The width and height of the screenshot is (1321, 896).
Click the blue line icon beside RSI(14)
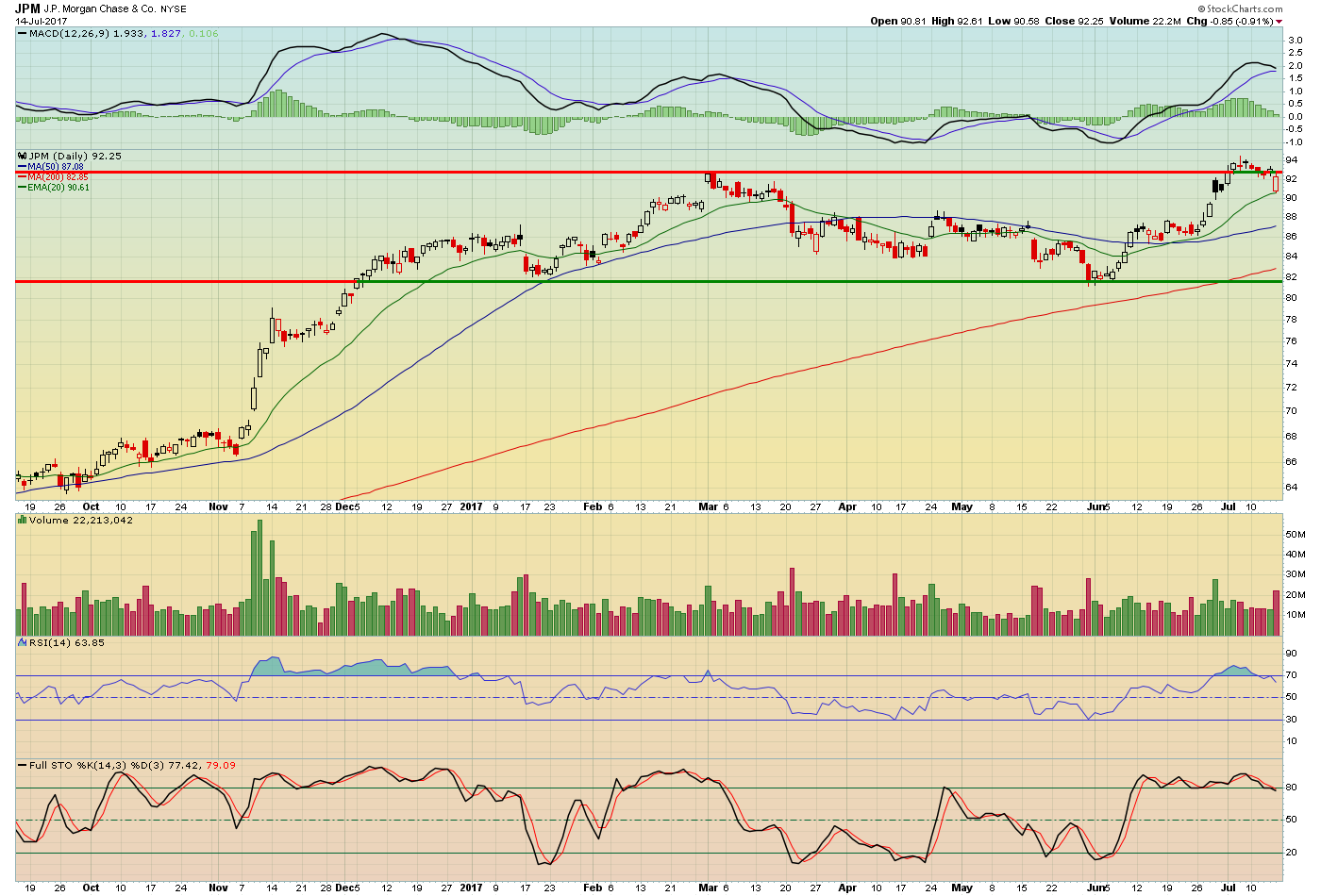[x=23, y=642]
